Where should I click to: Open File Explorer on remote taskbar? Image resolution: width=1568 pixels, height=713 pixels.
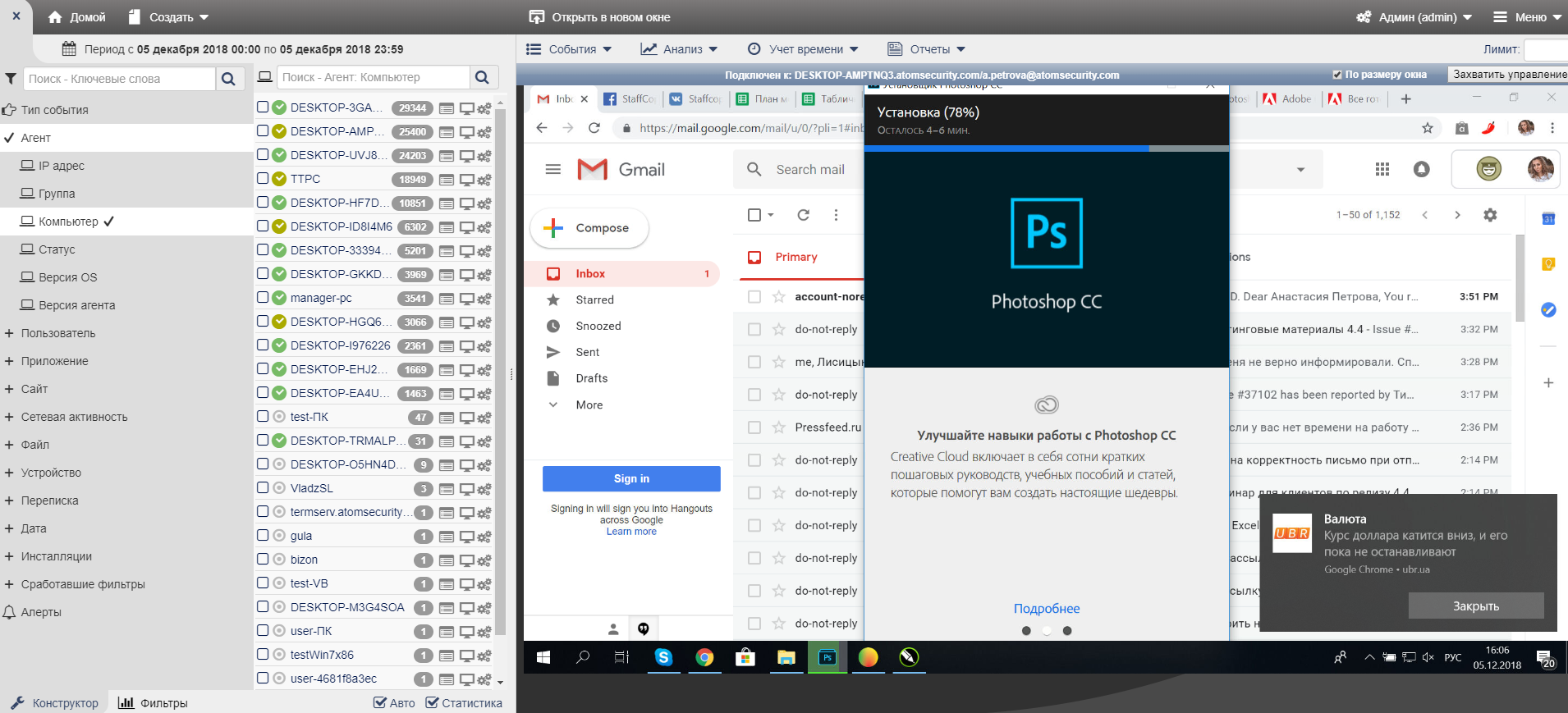[x=786, y=657]
